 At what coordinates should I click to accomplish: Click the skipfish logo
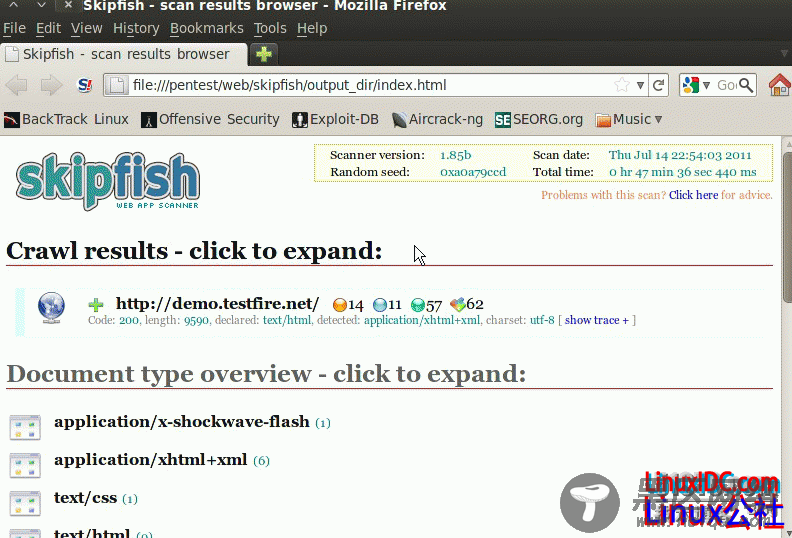(108, 181)
